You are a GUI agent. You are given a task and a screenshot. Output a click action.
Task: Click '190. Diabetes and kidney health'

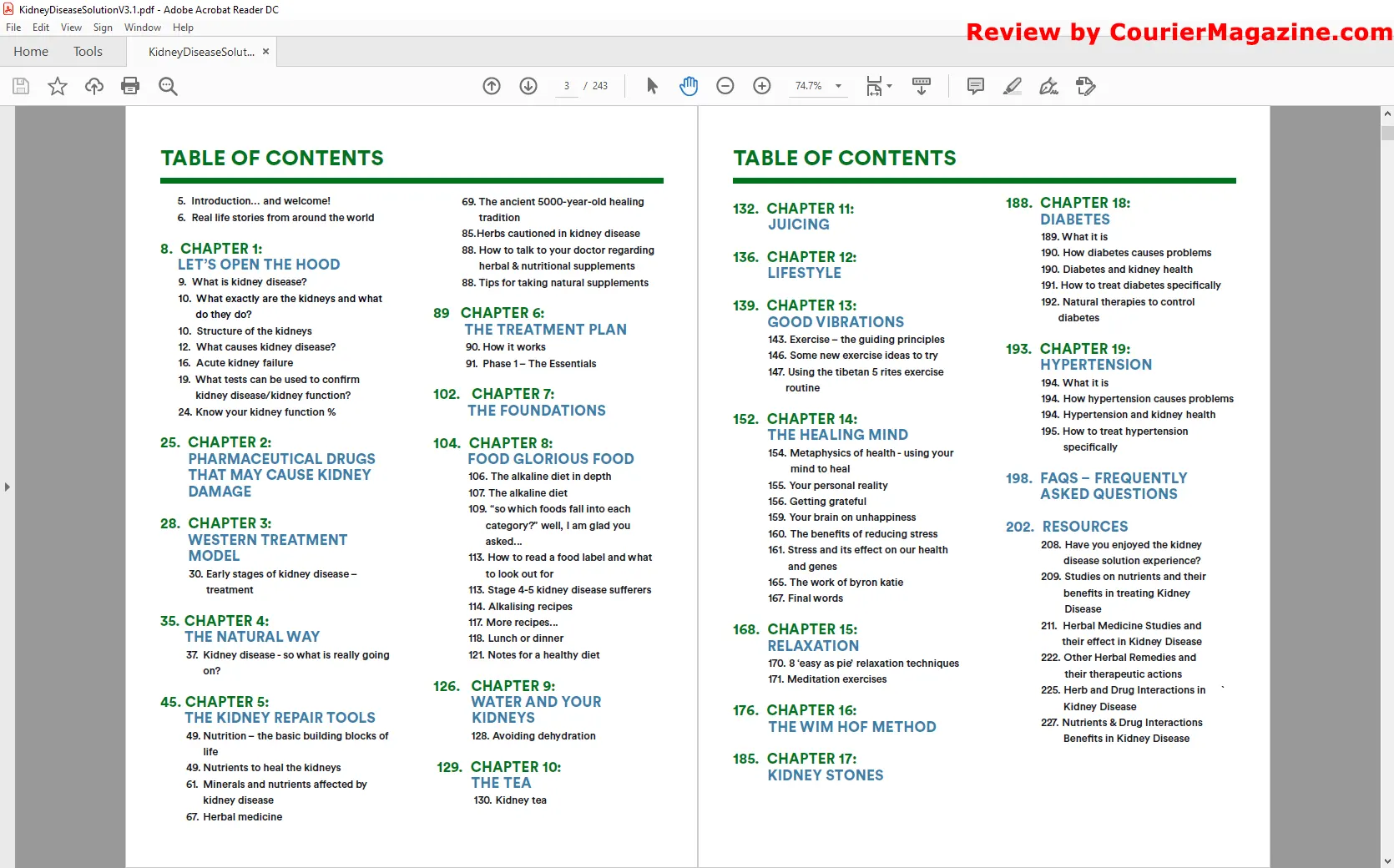coord(1117,270)
